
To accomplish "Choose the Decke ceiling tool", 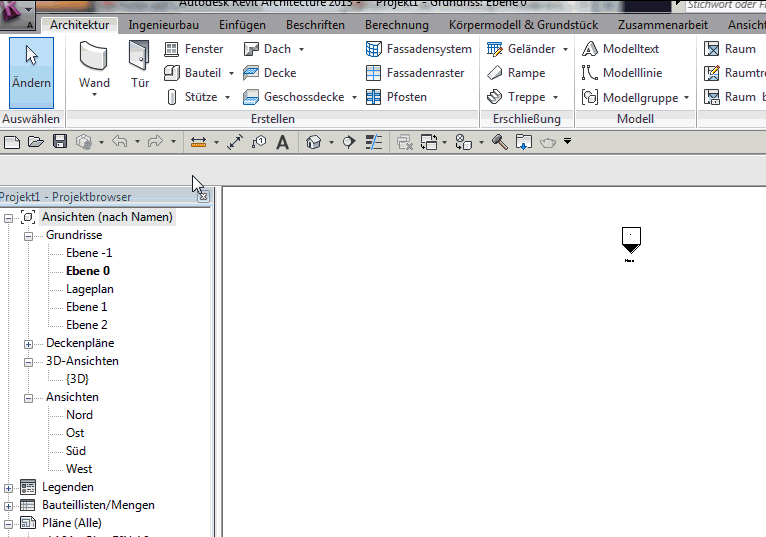I will click(270, 73).
